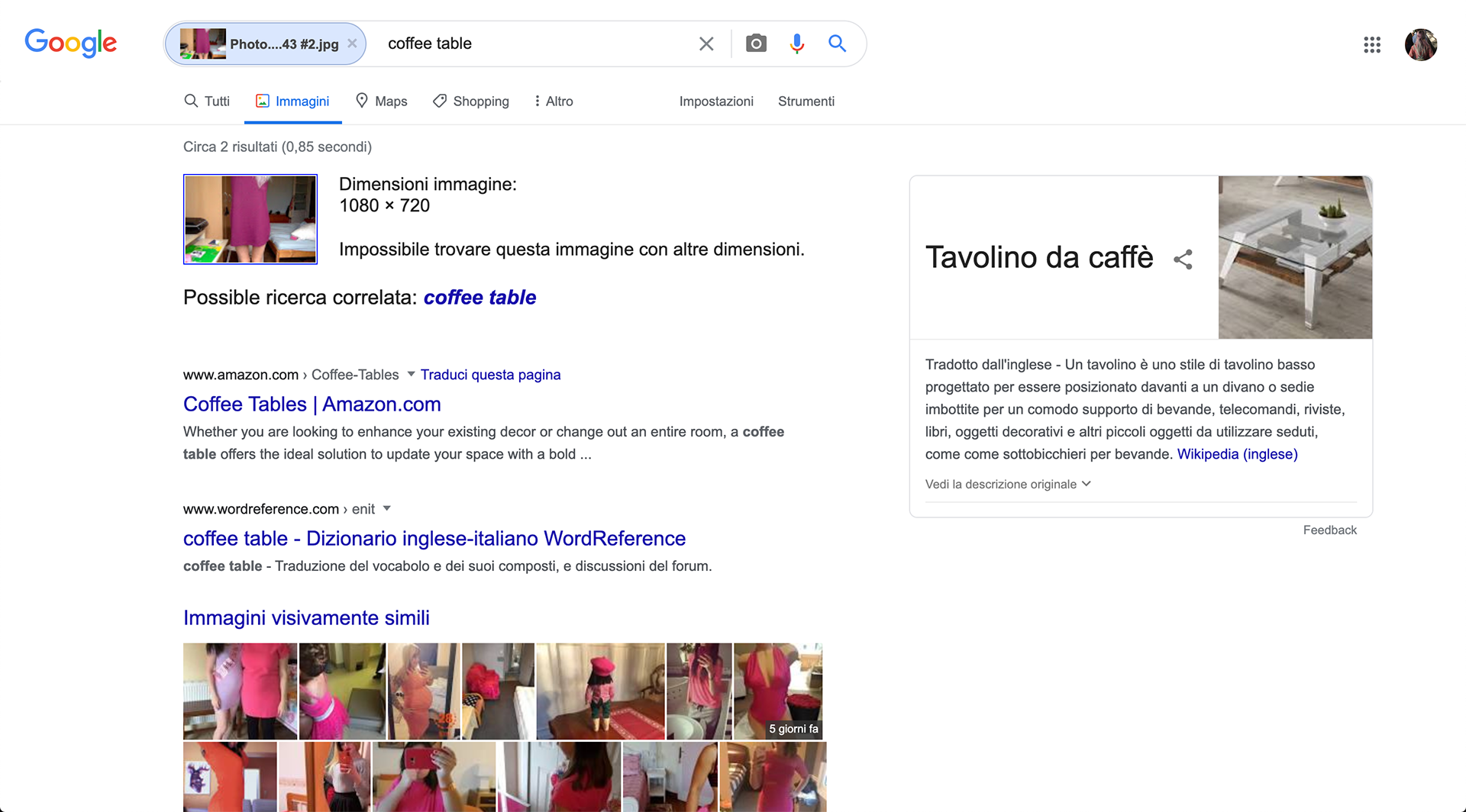Switch to the Maps tab
1466x812 pixels.
coord(382,101)
